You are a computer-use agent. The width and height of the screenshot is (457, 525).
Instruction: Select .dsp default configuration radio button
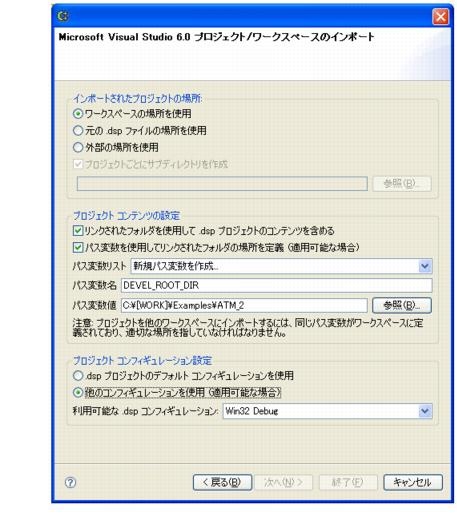pyautogui.click(x=78, y=376)
